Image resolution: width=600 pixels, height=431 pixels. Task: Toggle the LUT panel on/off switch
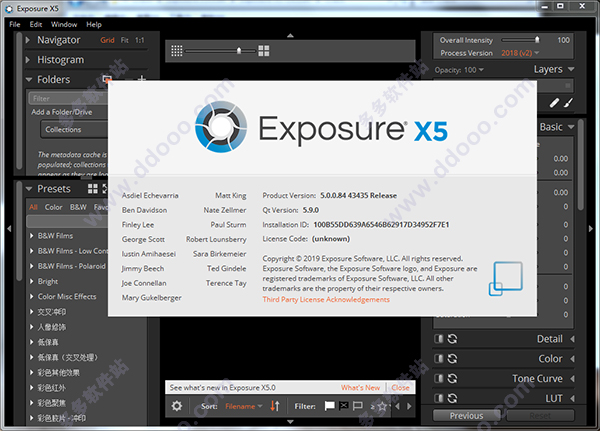click(x=439, y=398)
